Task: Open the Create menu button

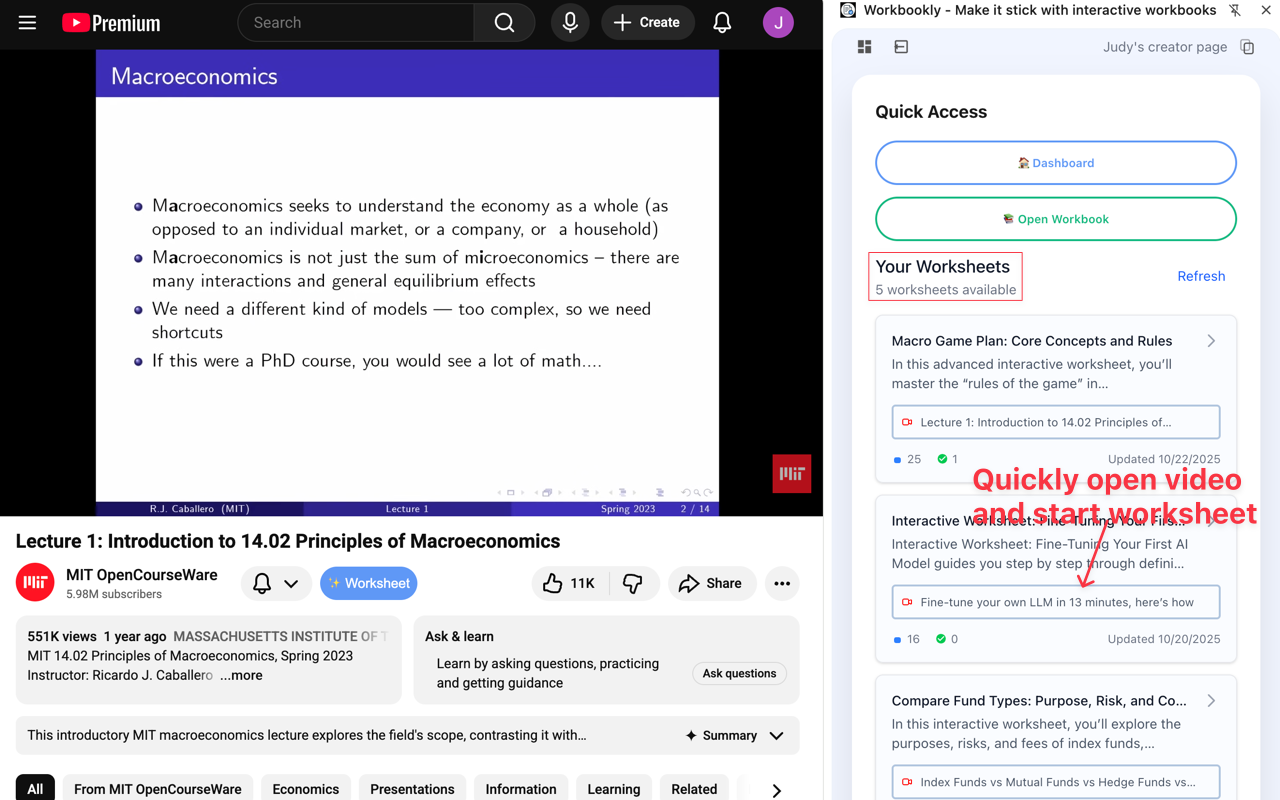Action: point(648,22)
